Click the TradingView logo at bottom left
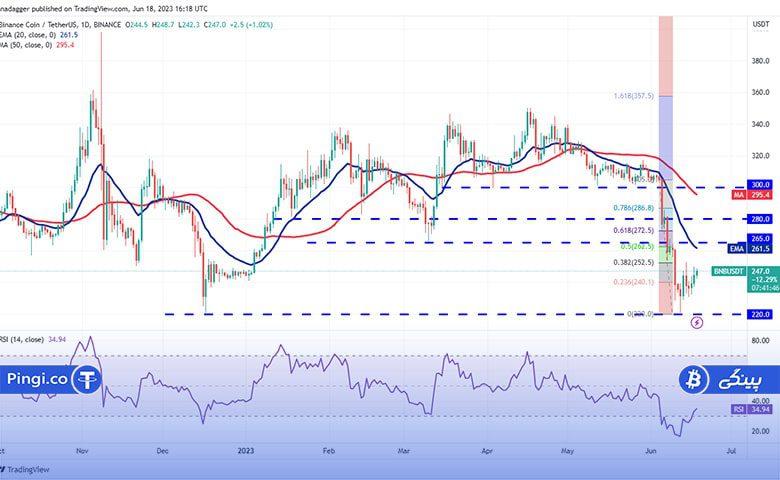Image resolution: width=780 pixels, height=480 pixels. click(x=24, y=470)
